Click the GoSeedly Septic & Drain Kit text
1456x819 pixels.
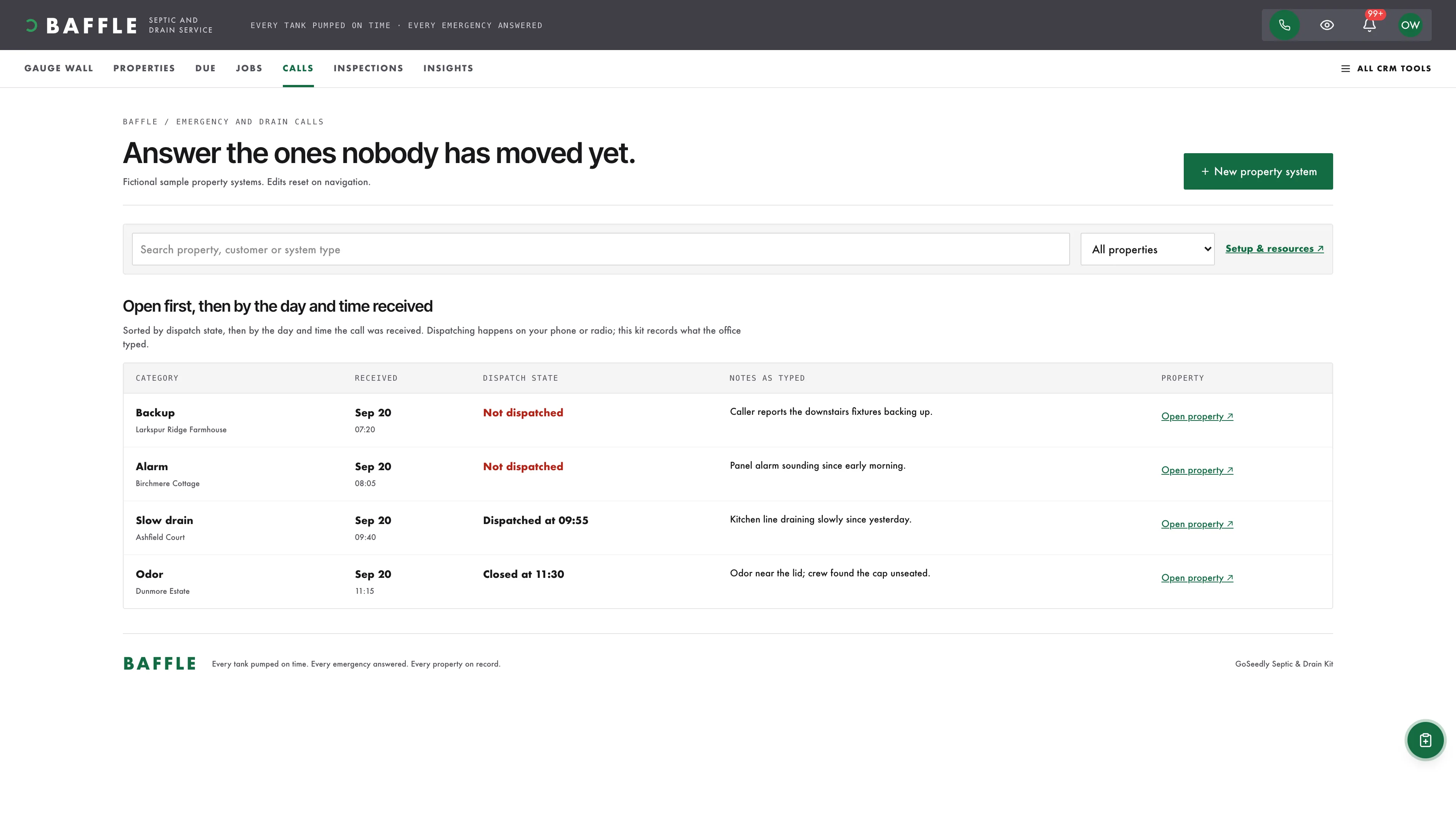pyautogui.click(x=1283, y=664)
